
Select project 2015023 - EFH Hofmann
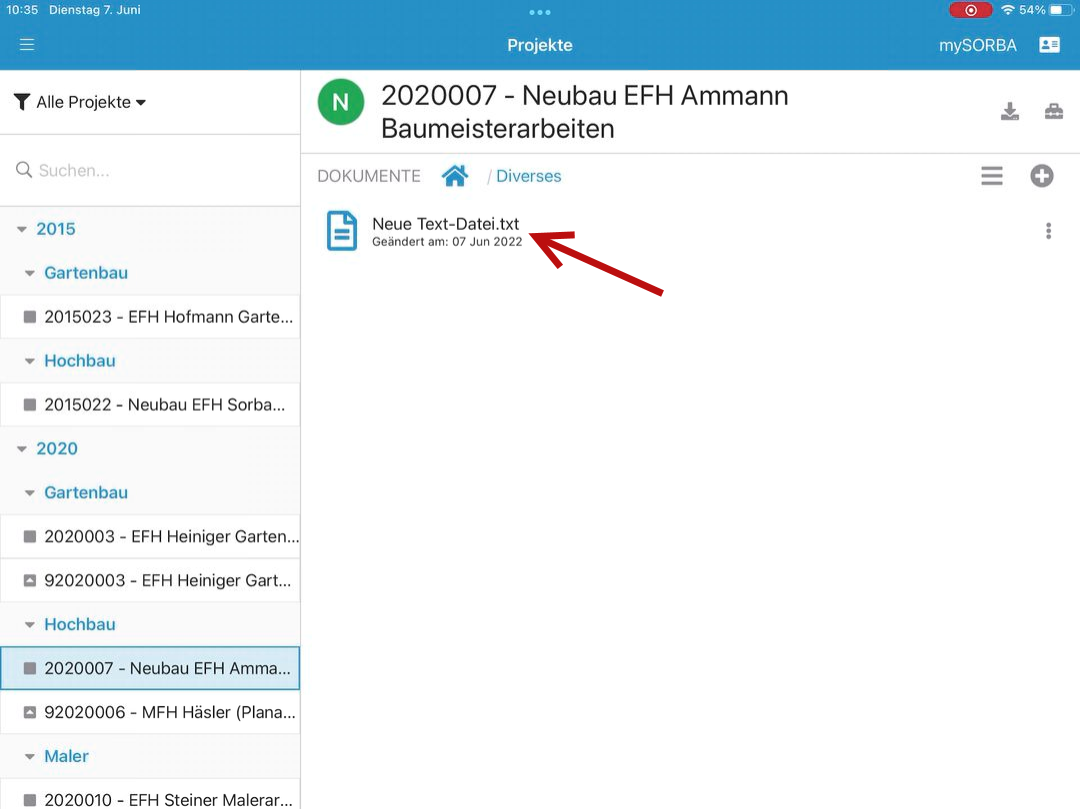pyautogui.click(x=160, y=317)
